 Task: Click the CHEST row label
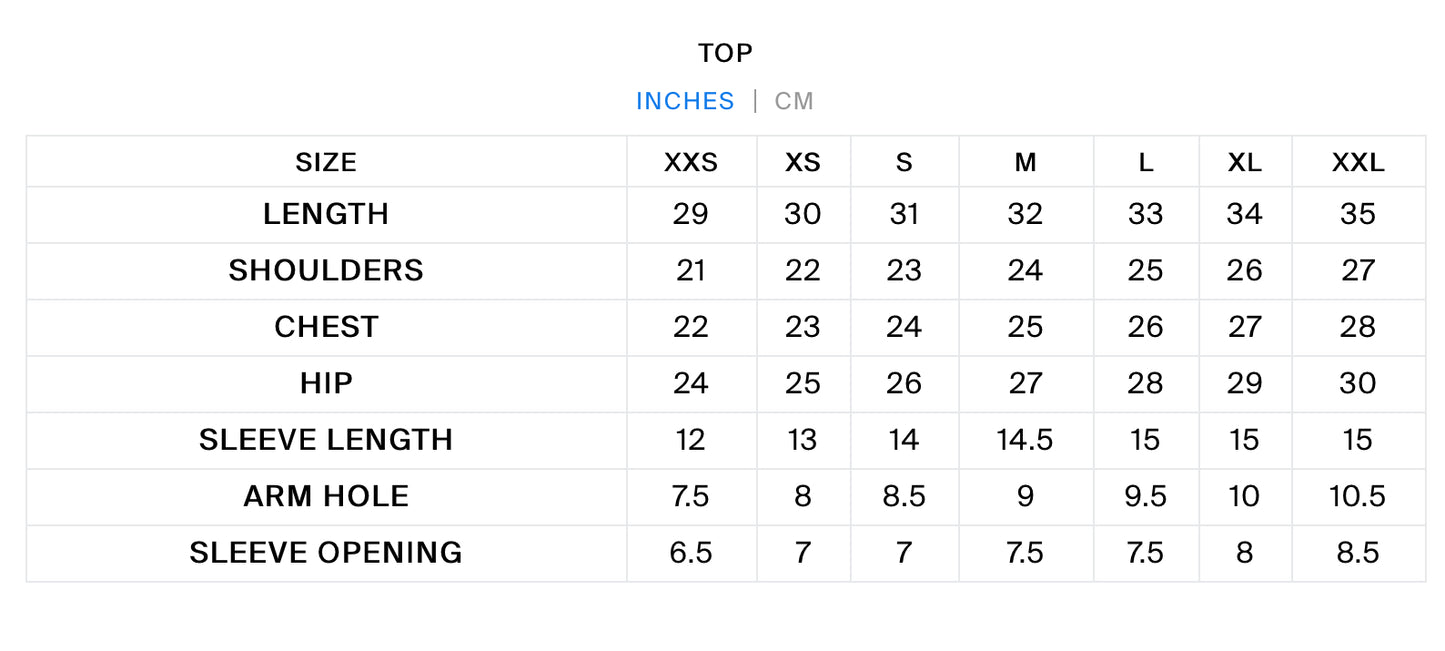pyautogui.click(x=326, y=327)
